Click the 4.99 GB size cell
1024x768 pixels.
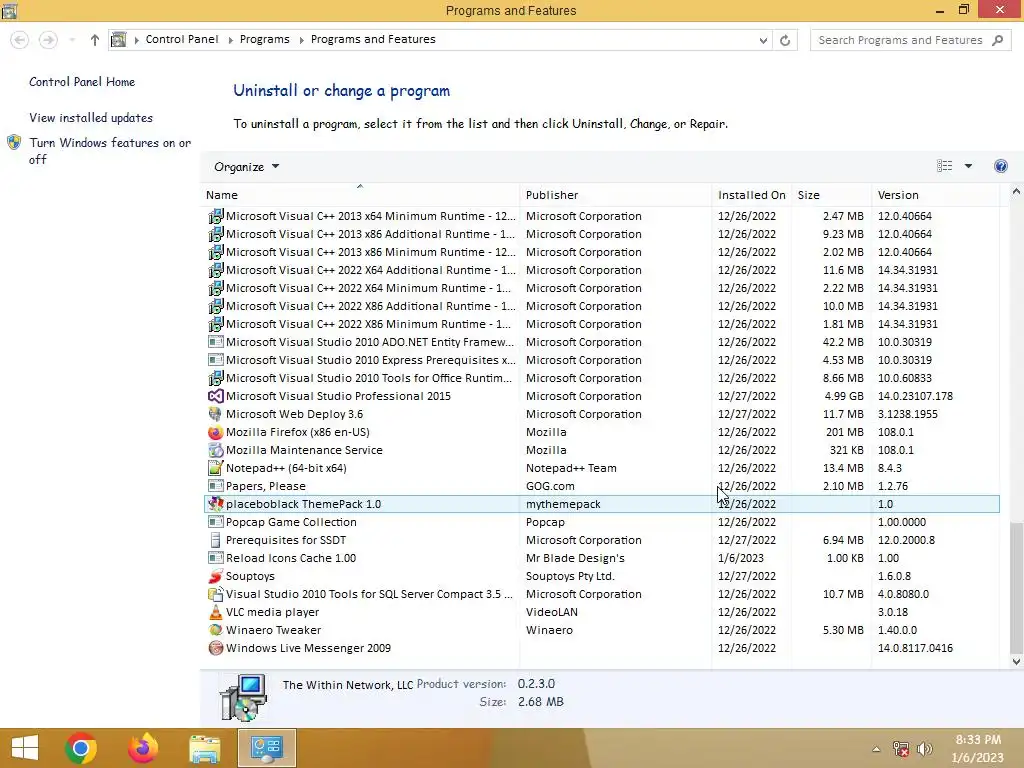(844, 396)
